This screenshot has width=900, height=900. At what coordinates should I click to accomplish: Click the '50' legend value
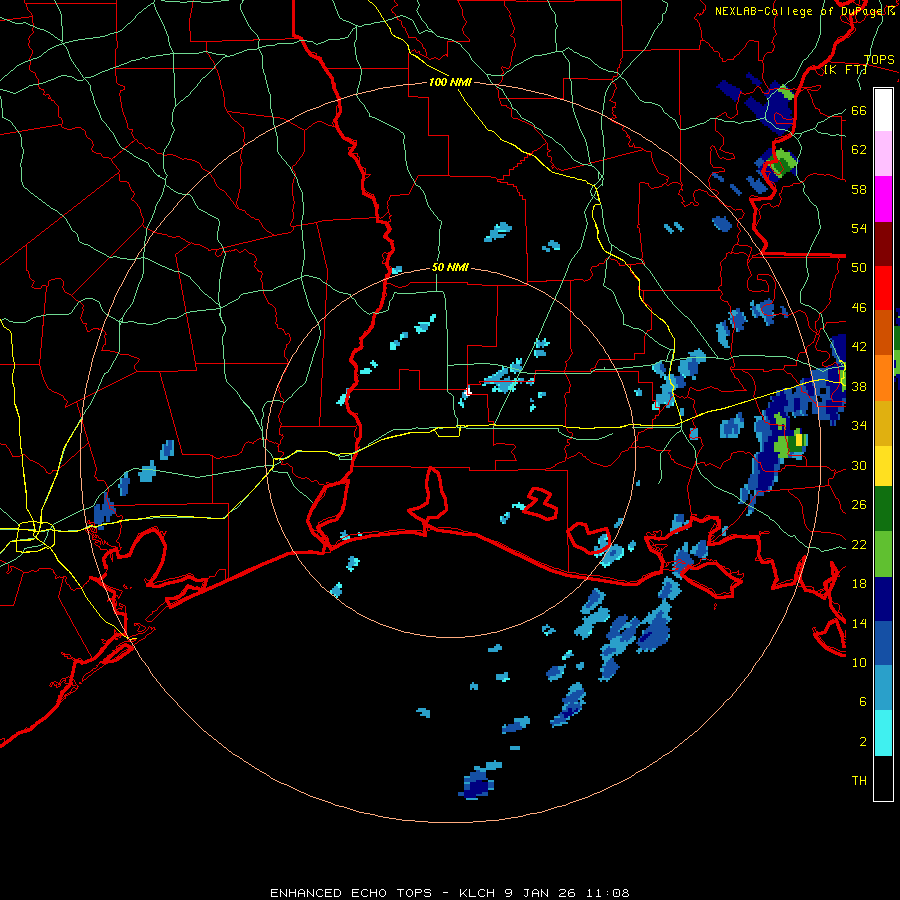[x=859, y=268]
